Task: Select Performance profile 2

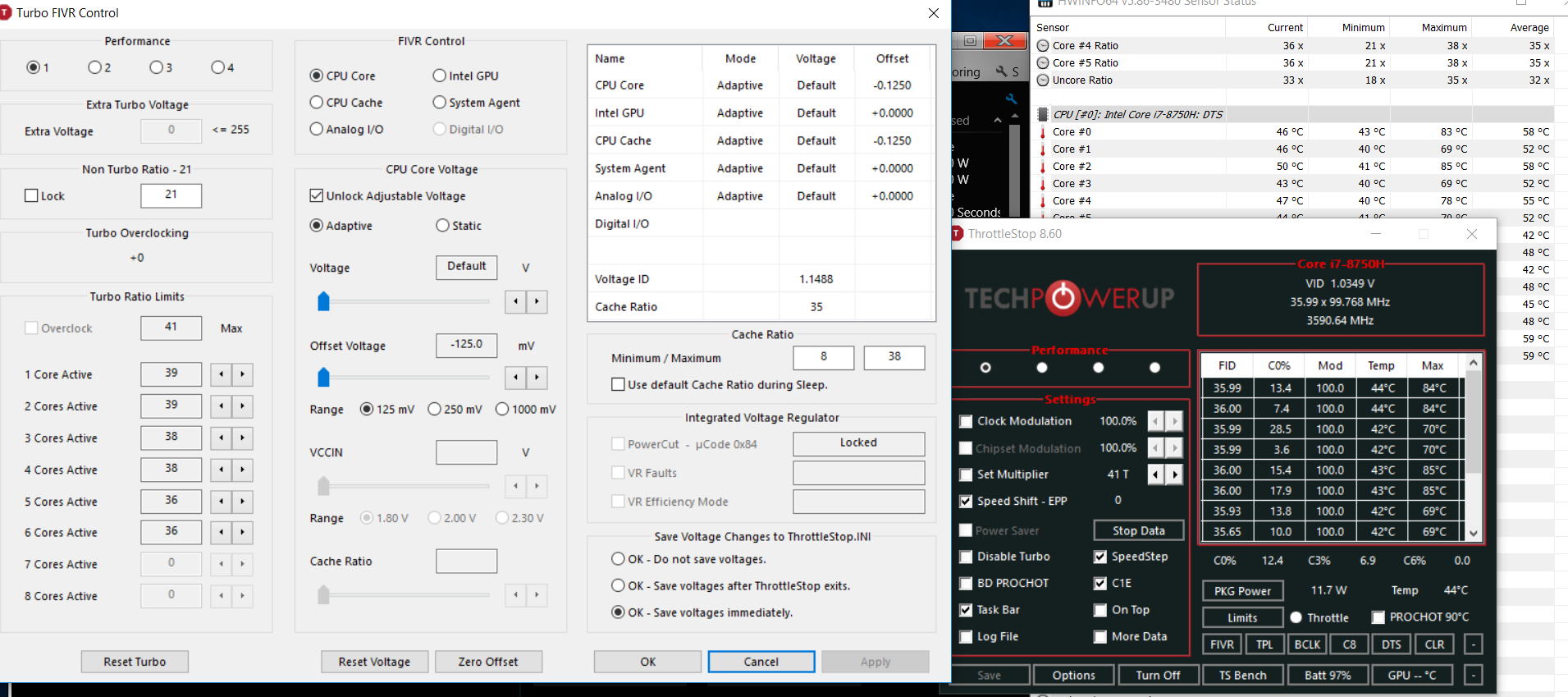Action: pyautogui.click(x=94, y=67)
